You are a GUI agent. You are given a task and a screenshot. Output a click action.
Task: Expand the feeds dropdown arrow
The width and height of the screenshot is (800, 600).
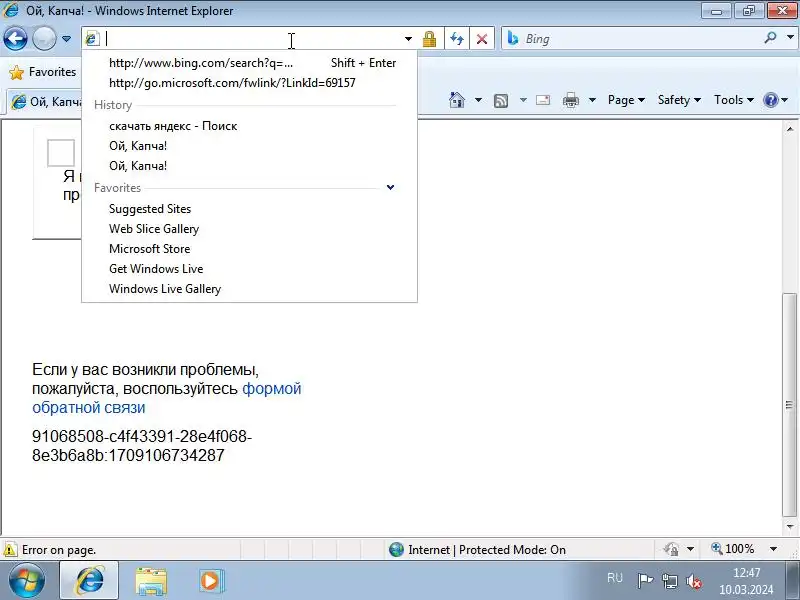click(523, 100)
